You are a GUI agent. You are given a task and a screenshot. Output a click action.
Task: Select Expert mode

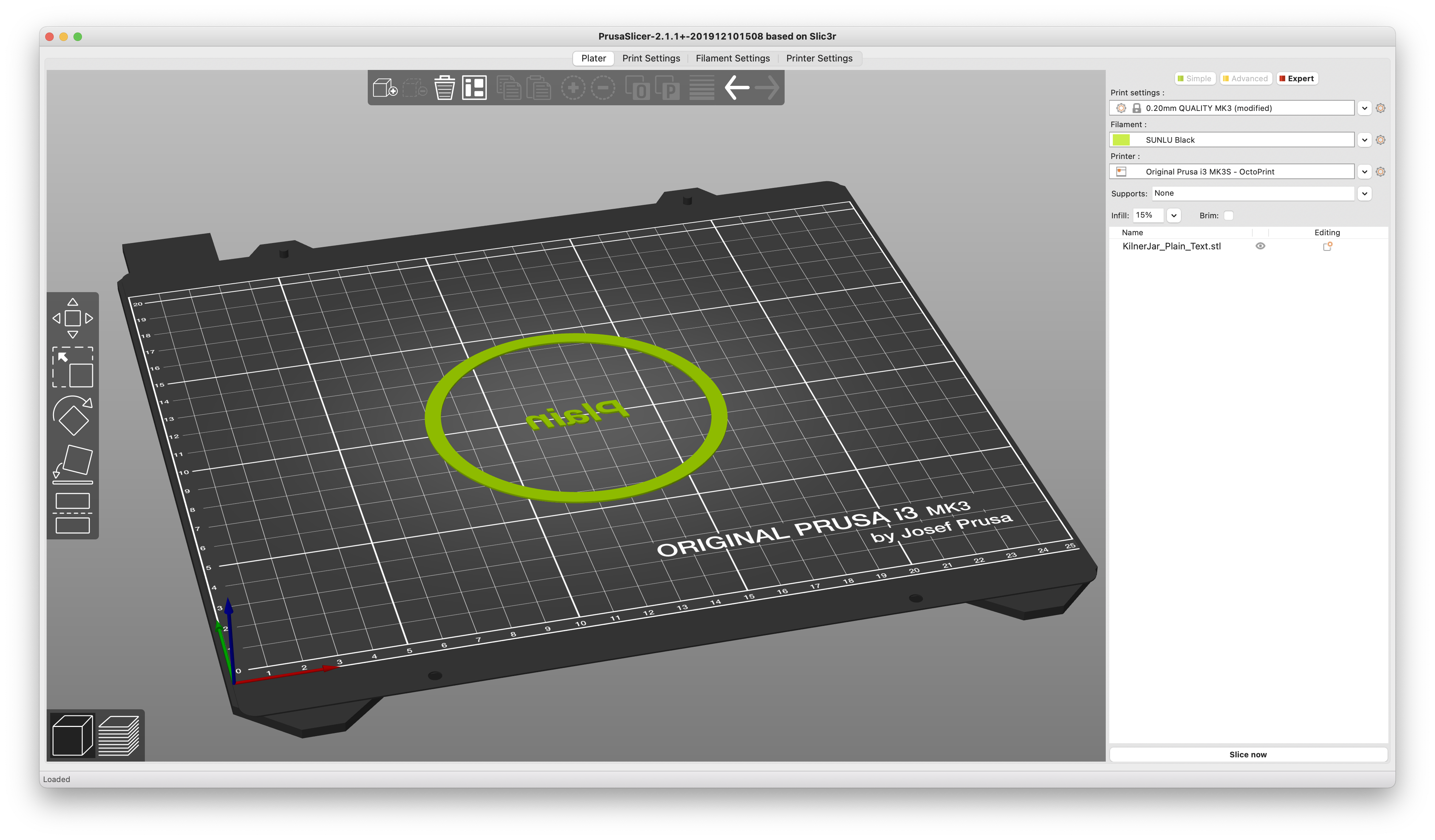pyautogui.click(x=1297, y=78)
